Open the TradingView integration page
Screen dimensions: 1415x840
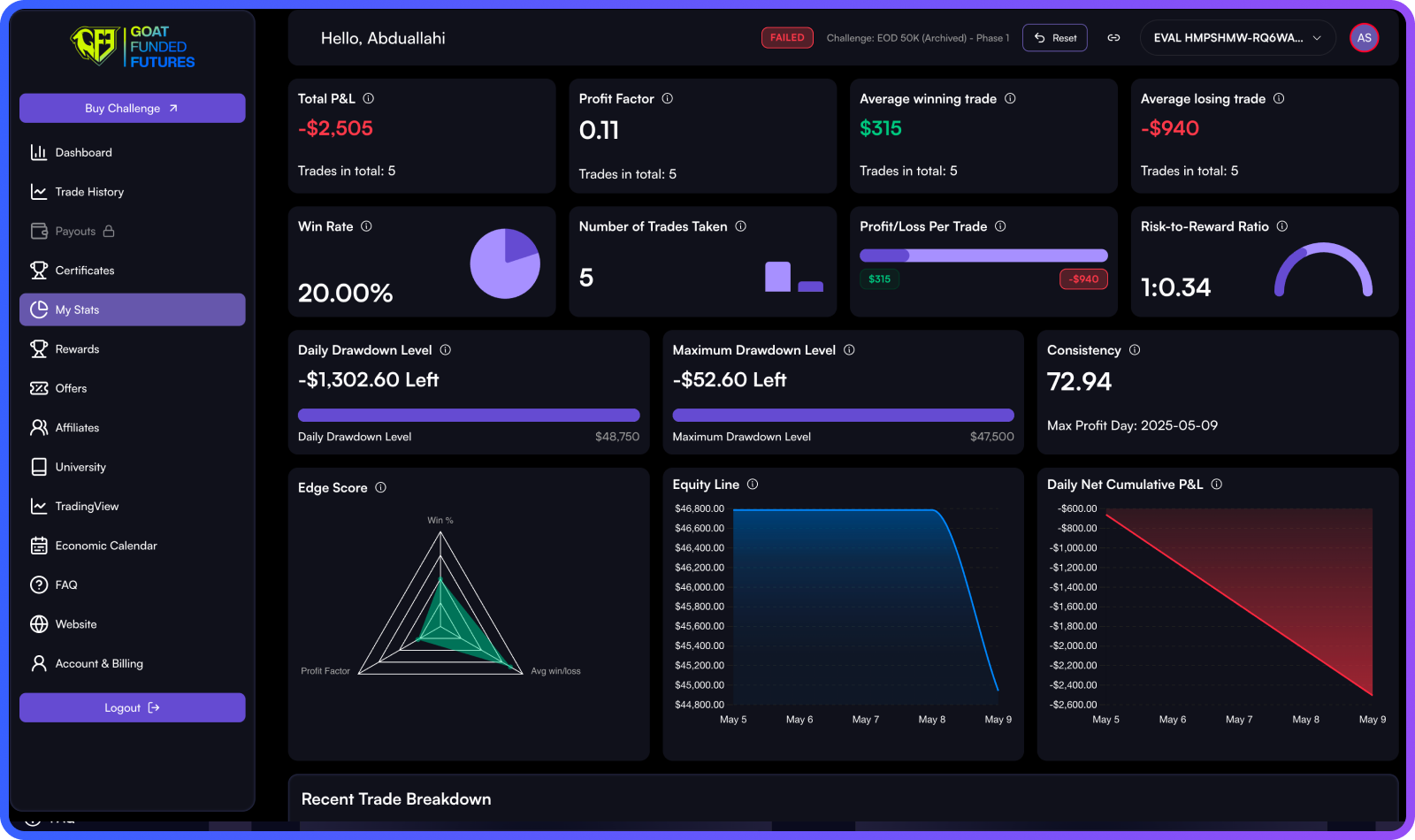click(87, 506)
